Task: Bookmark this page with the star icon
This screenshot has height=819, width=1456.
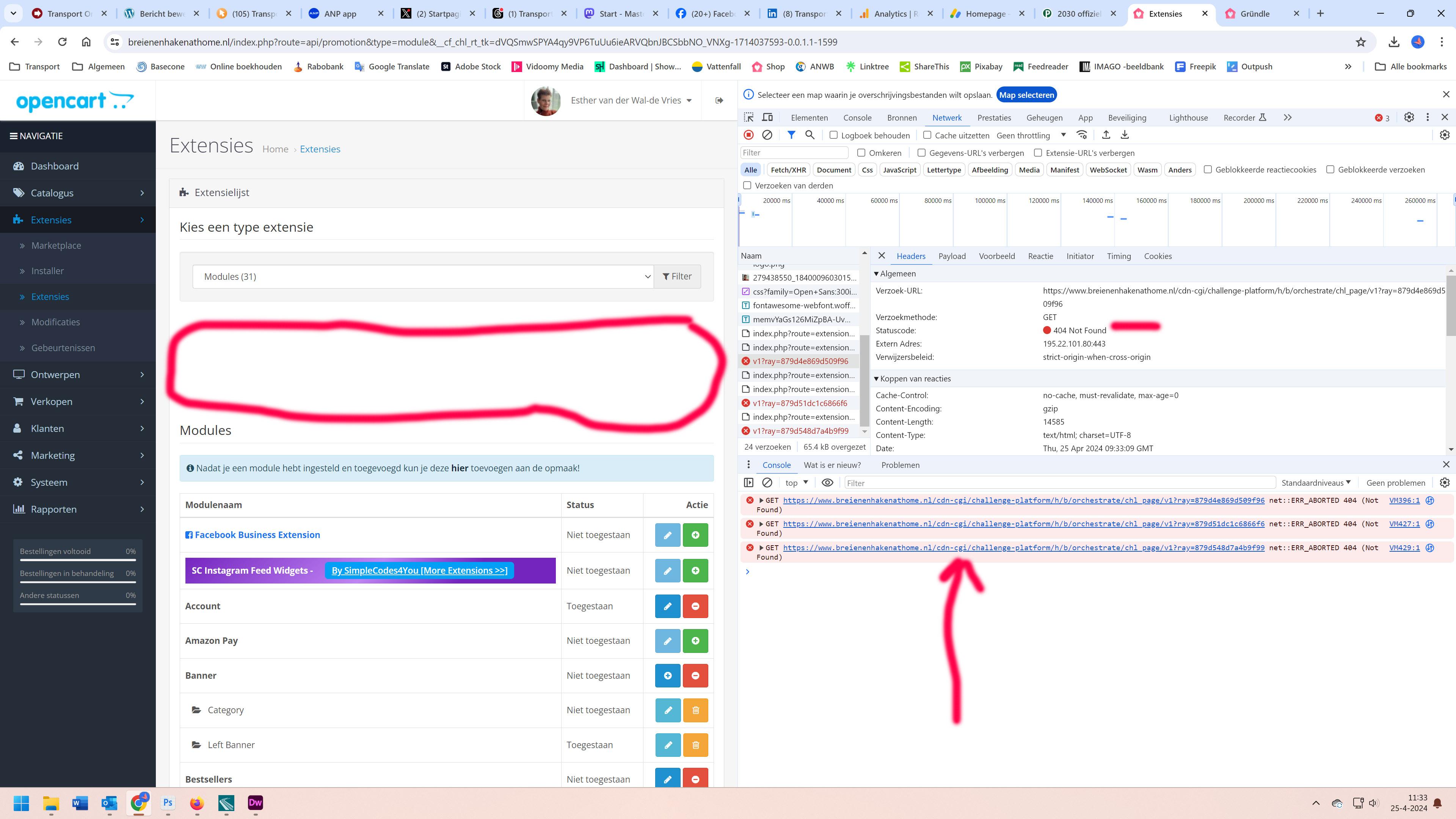Action: pos(1360,42)
